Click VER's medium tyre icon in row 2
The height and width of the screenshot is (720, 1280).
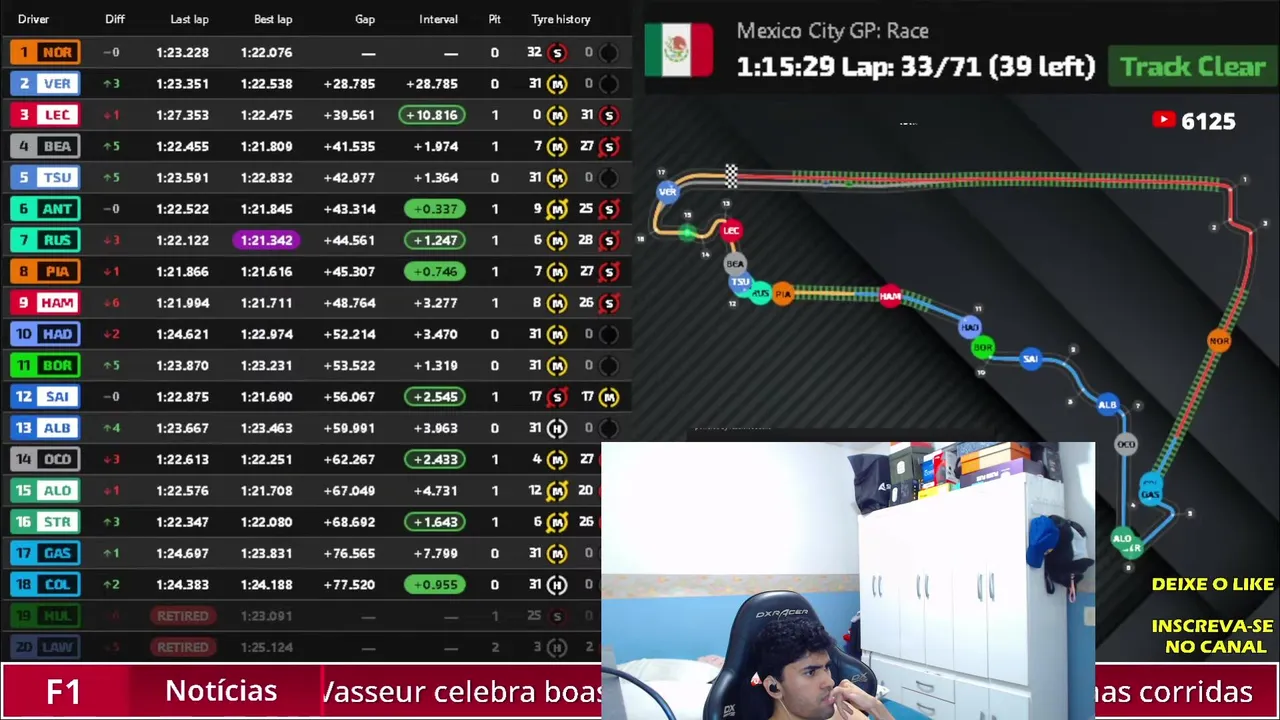(x=557, y=84)
